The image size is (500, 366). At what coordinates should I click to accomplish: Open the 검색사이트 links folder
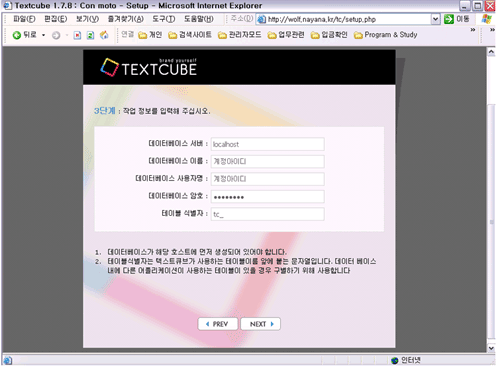click(190, 35)
